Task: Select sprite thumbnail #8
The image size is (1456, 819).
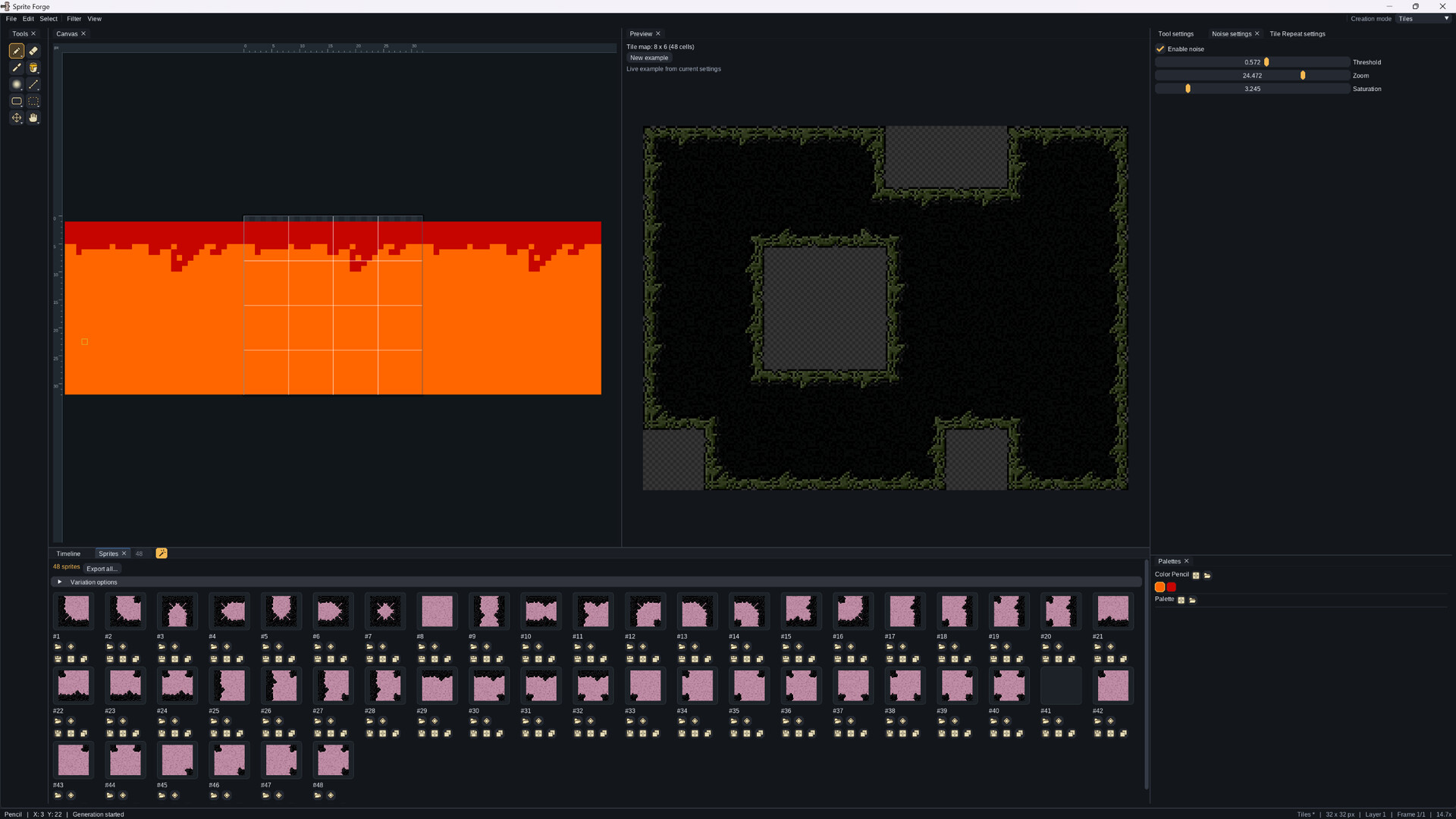Action: 437,611
